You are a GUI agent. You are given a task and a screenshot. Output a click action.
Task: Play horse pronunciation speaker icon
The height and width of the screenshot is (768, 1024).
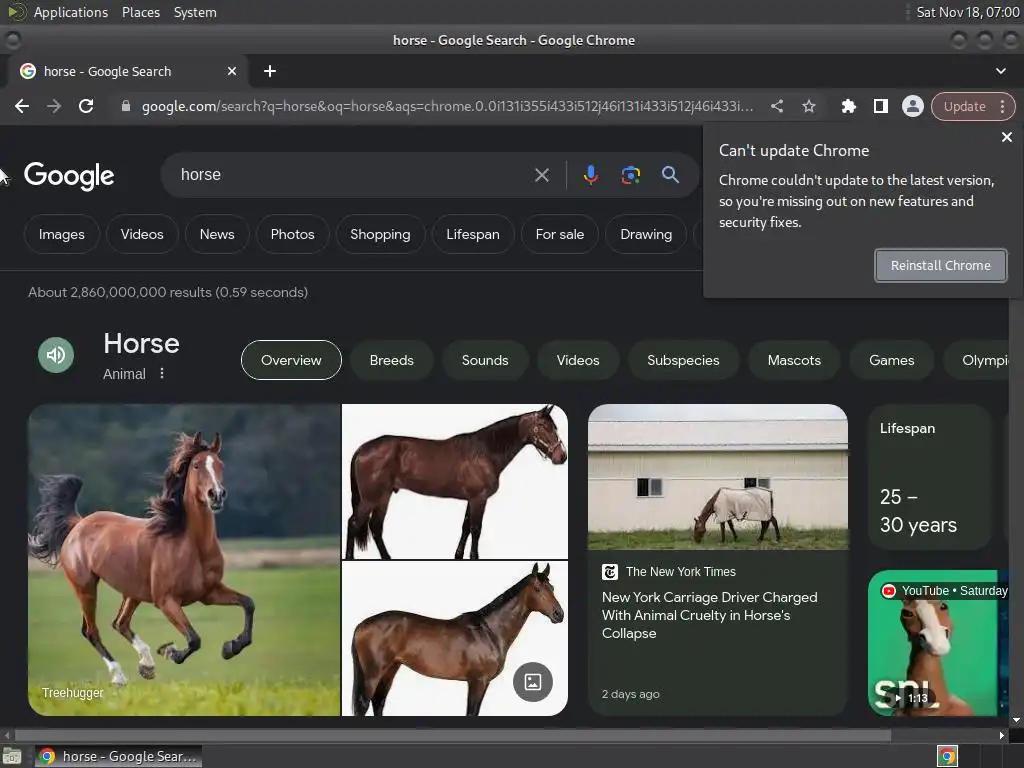click(56, 355)
